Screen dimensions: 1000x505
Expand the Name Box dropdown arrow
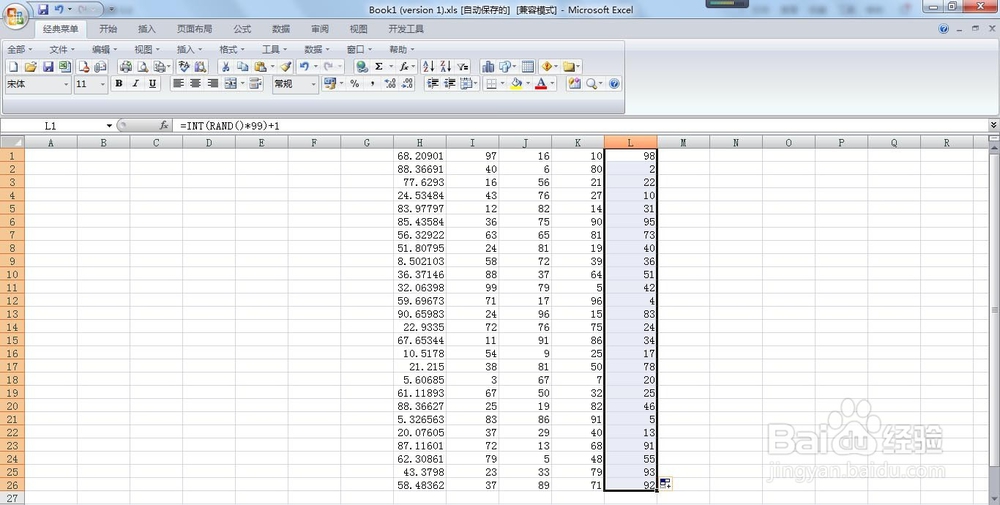click(x=109, y=126)
